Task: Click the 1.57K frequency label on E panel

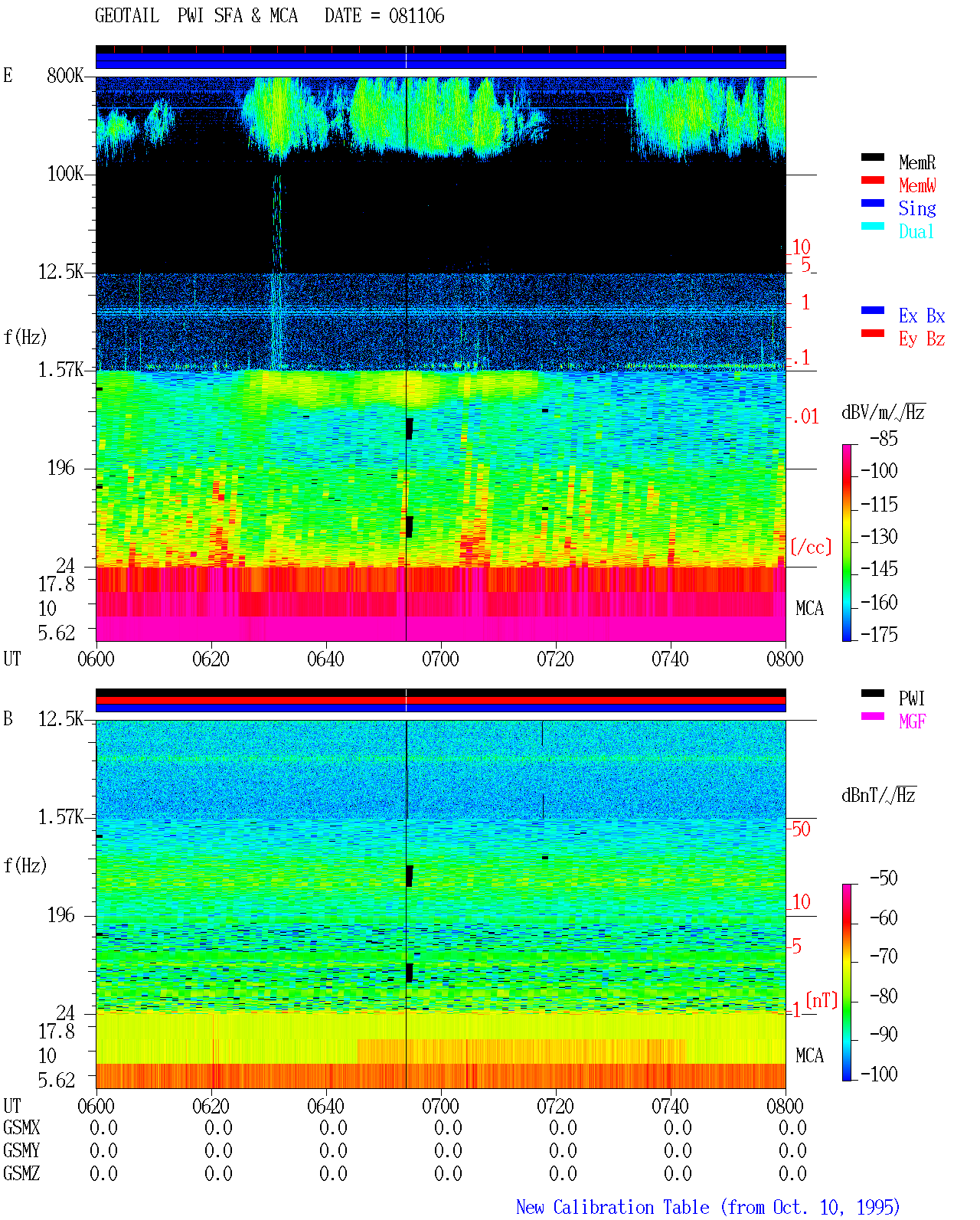Action: pyautogui.click(x=61, y=370)
